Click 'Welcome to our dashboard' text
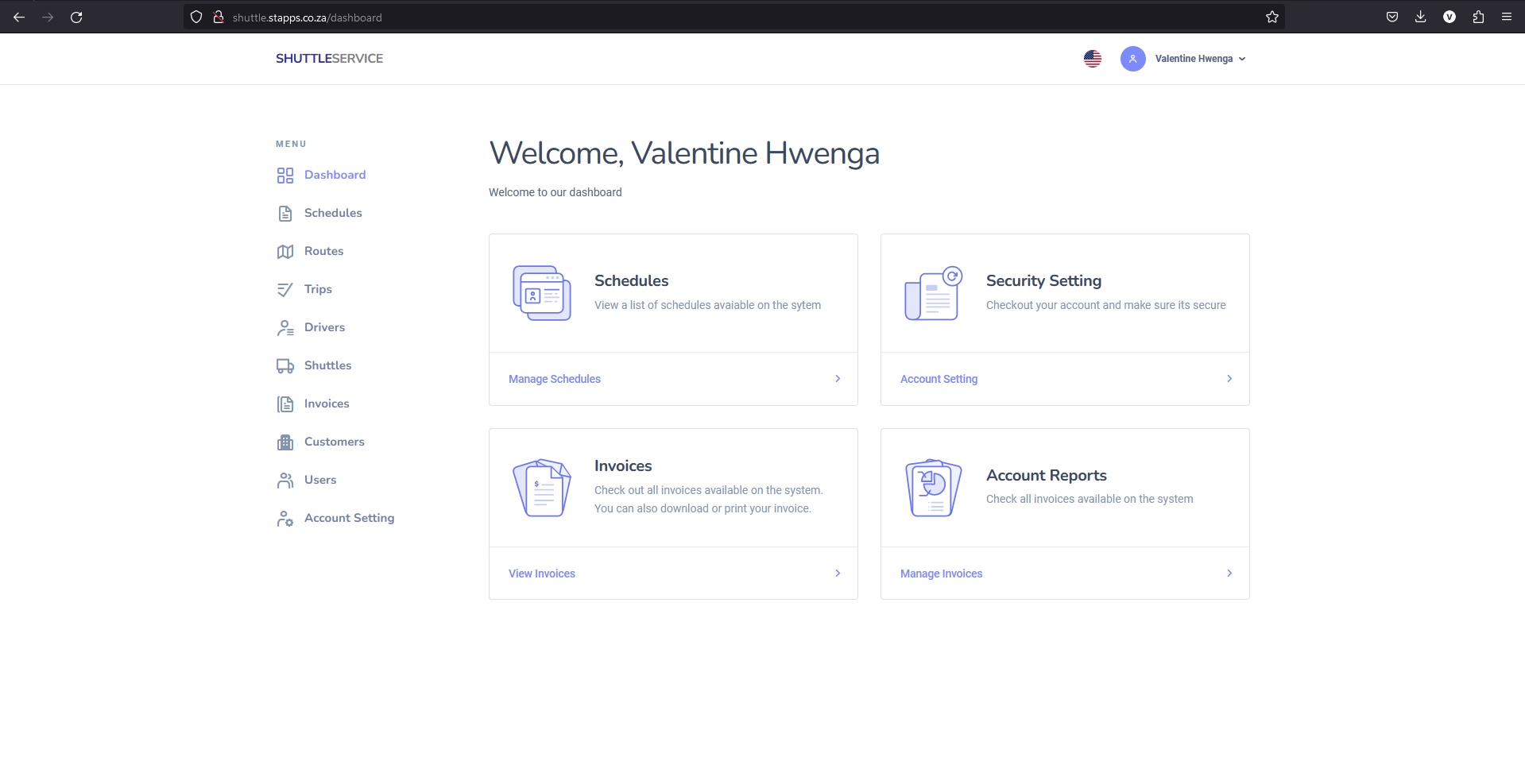1525x784 pixels. click(555, 192)
